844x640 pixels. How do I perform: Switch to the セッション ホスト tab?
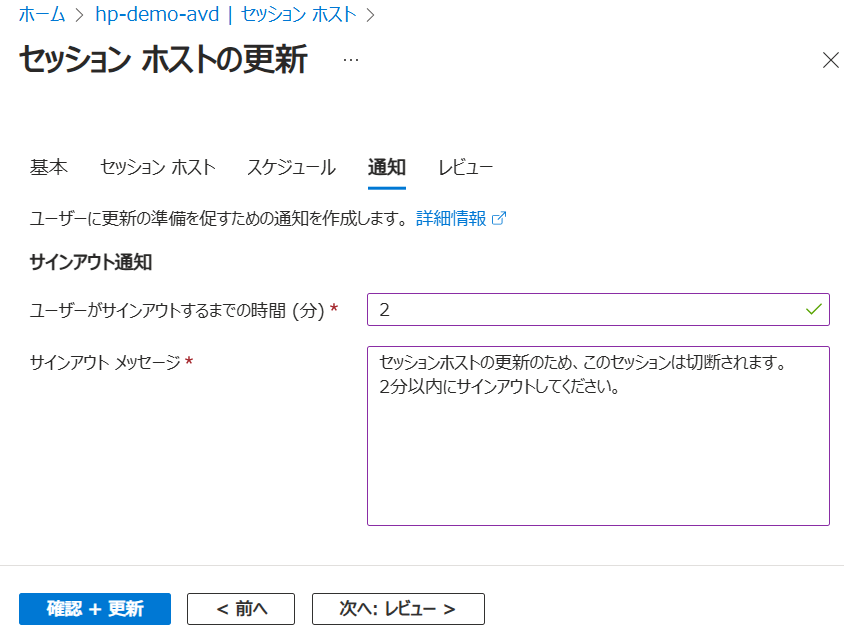click(158, 167)
